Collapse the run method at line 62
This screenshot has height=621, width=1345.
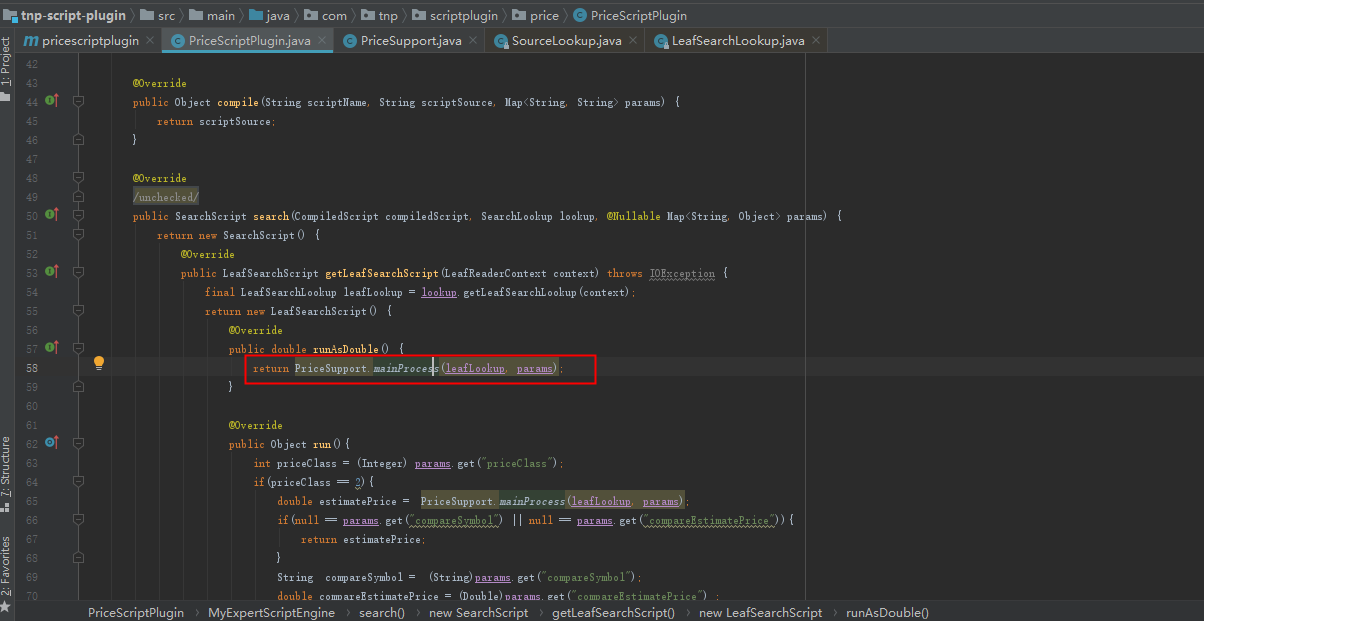[x=79, y=443]
